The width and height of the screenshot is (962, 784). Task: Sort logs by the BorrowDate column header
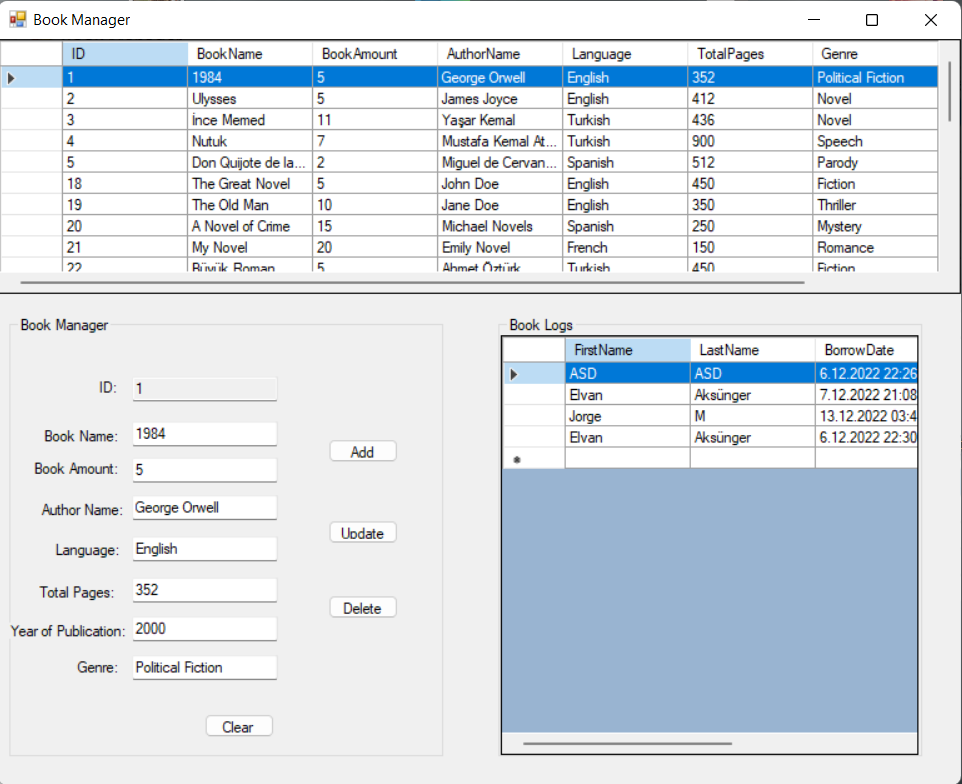click(862, 349)
